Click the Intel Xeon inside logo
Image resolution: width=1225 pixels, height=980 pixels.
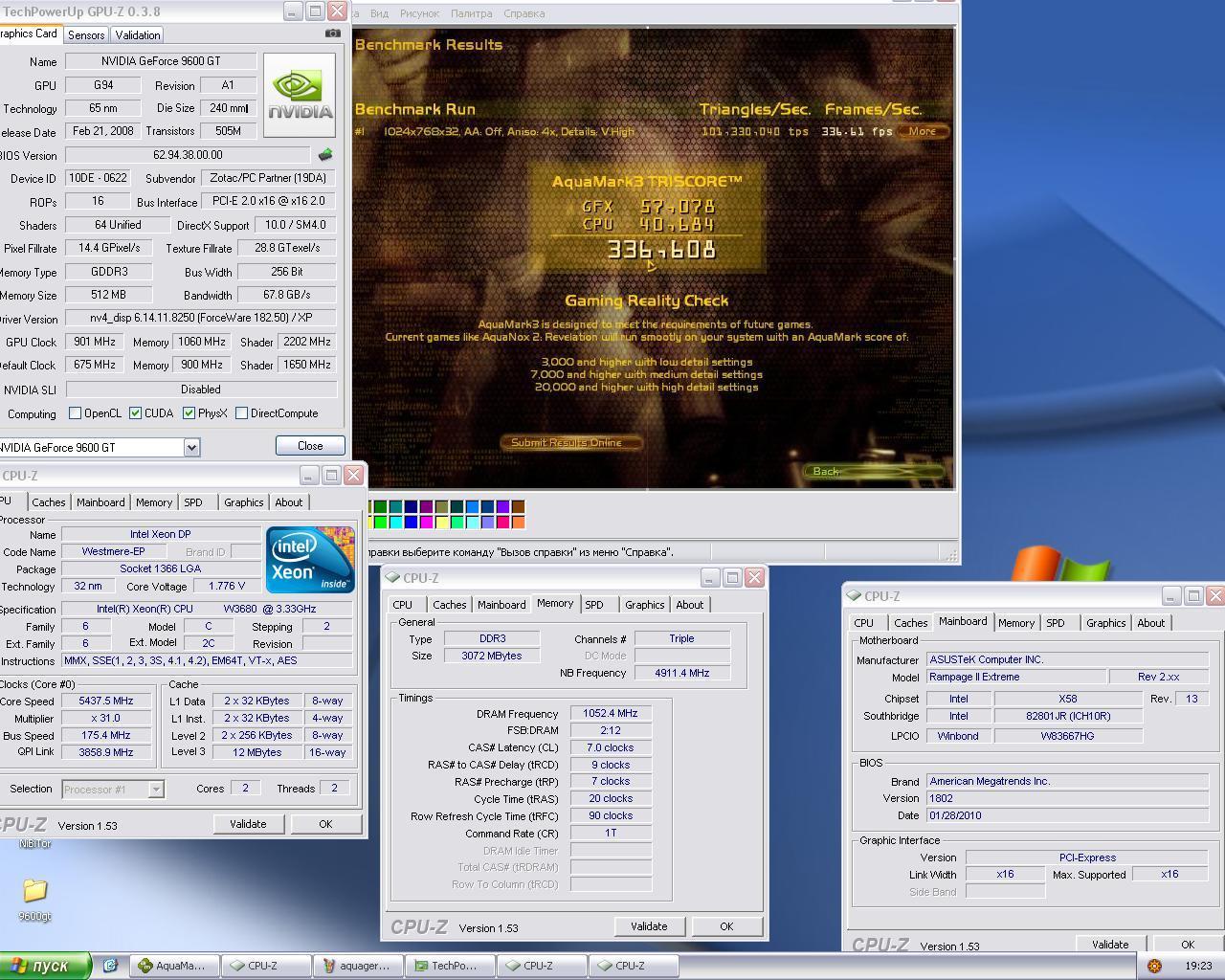pos(310,559)
